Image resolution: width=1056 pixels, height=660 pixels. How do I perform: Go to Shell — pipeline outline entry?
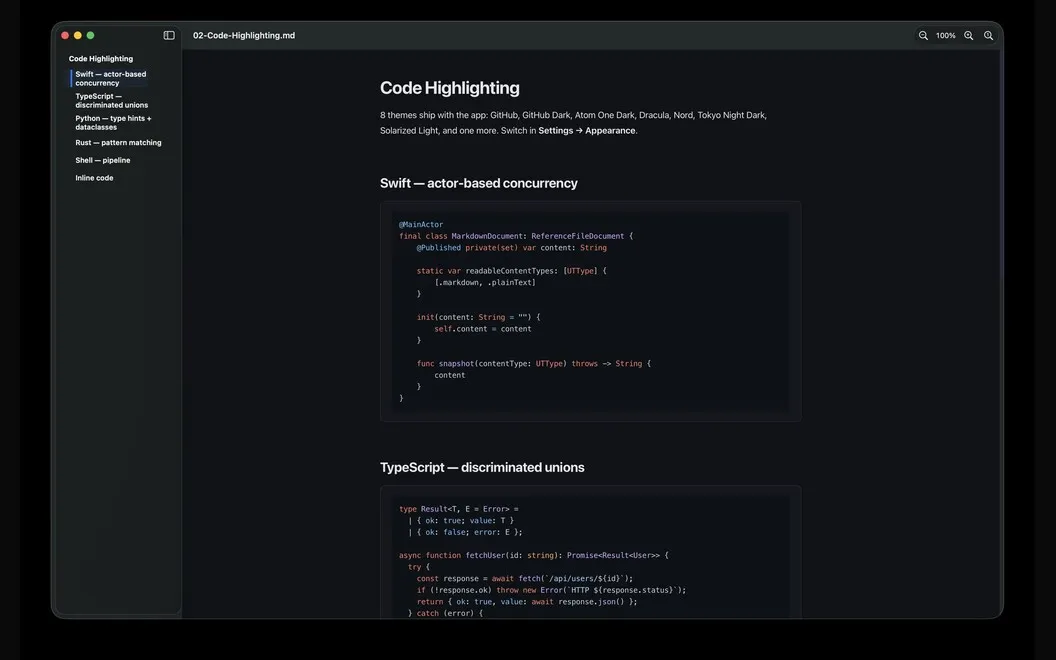pyautogui.click(x=103, y=160)
